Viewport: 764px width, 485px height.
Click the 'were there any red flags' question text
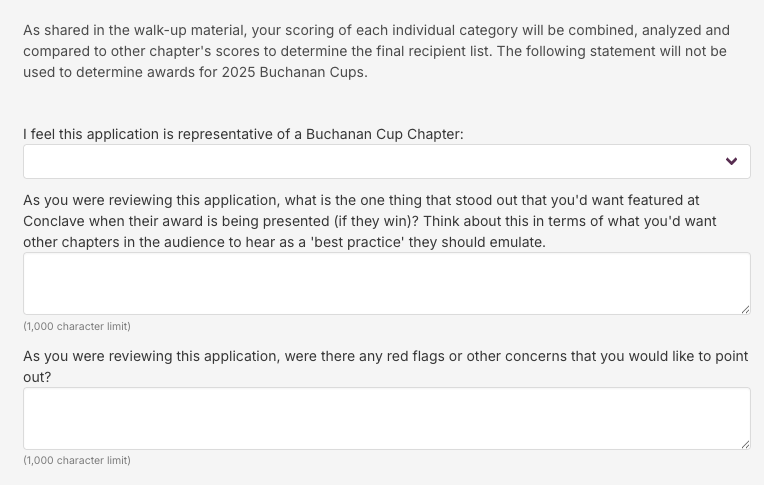tap(385, 356)
